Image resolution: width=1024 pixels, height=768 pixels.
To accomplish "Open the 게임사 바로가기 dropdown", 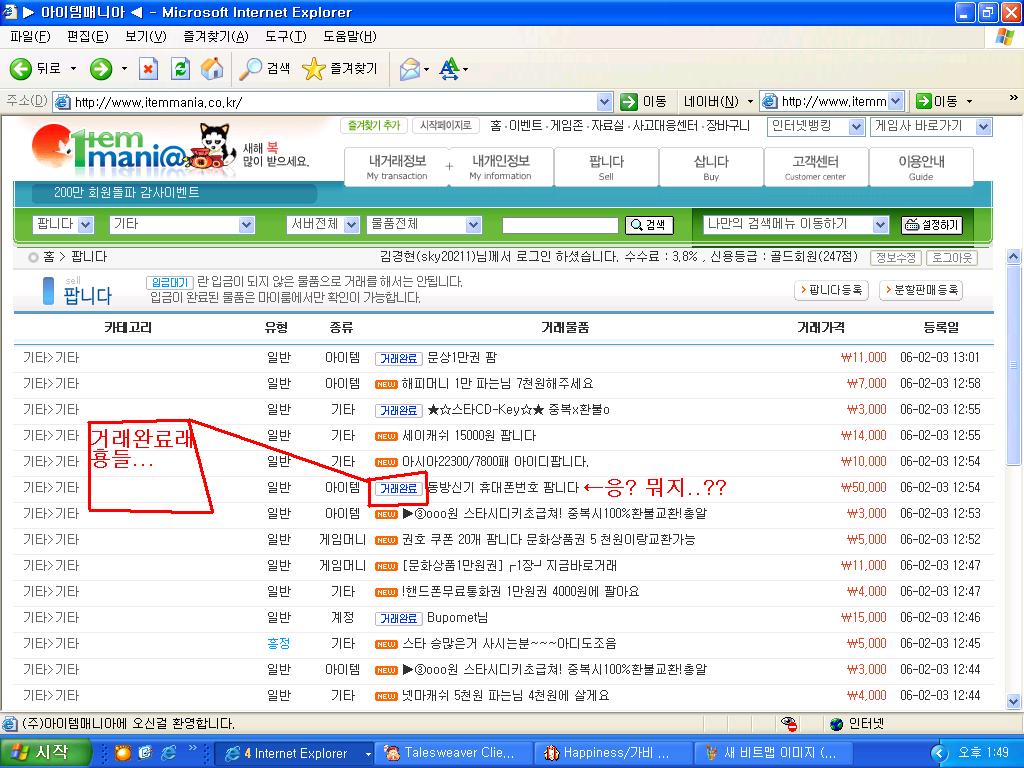I will click(x=930, y=127).
